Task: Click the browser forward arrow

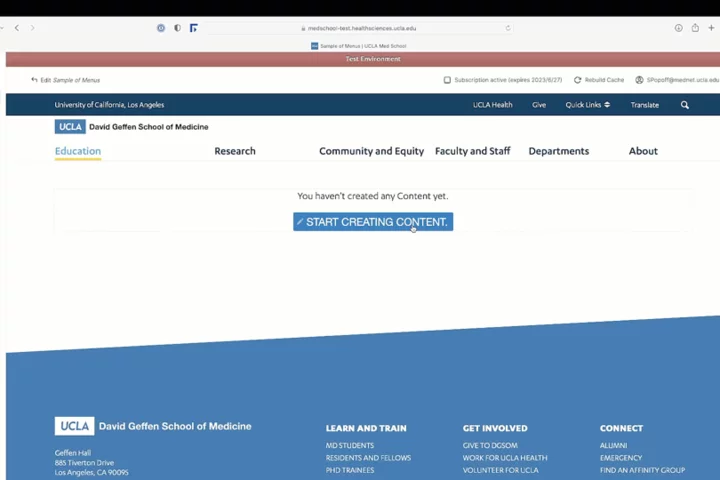Action: click(33, 28)
